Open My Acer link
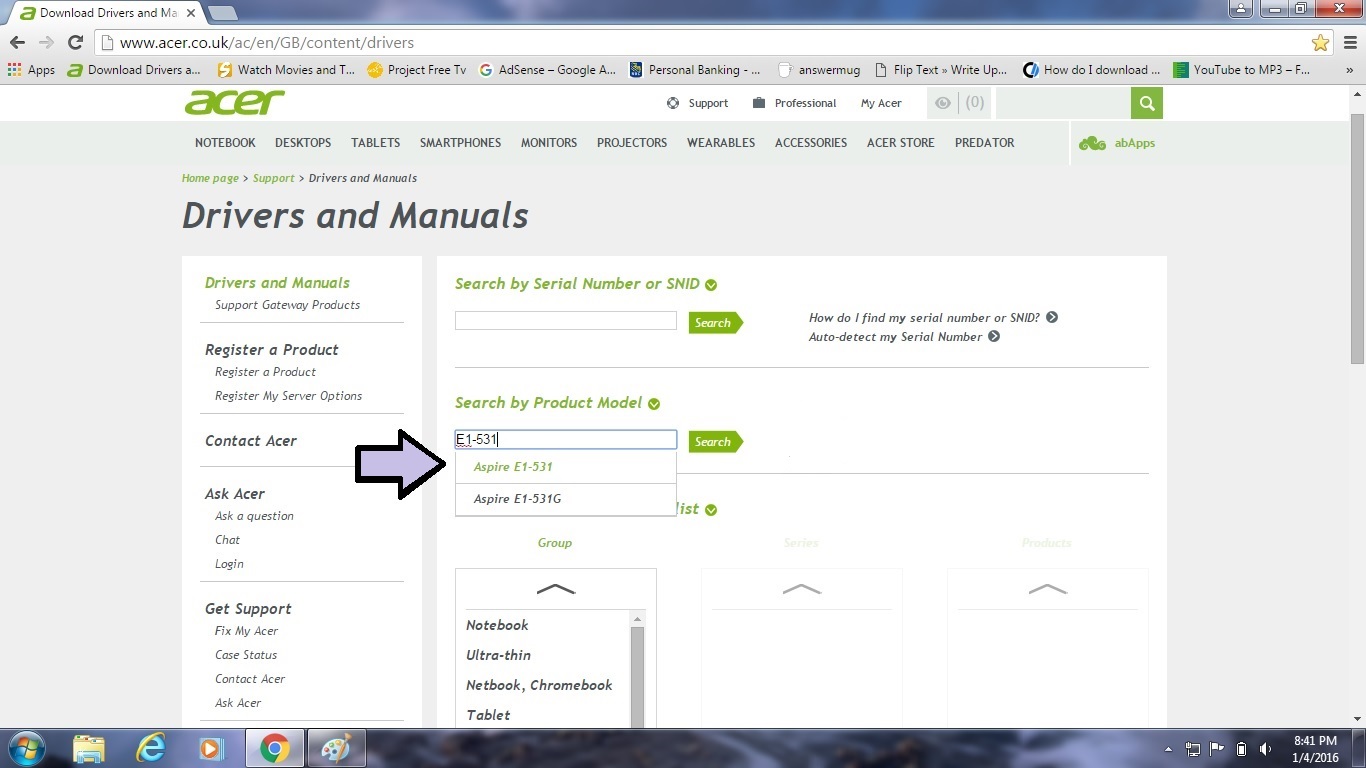This screenshot has height=768, width=1366. [x=881, y=103]
